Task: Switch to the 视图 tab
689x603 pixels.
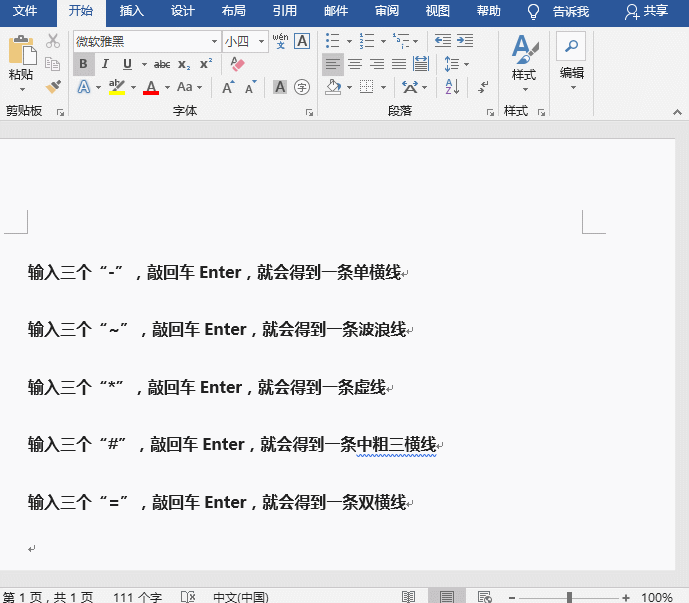Action: click(x=438, y=11)
